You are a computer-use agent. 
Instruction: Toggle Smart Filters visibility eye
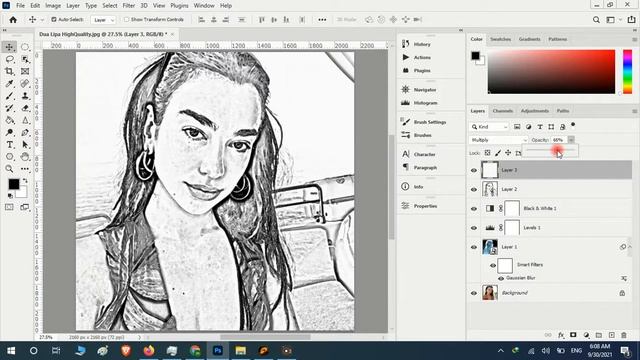tap(493, 266)
